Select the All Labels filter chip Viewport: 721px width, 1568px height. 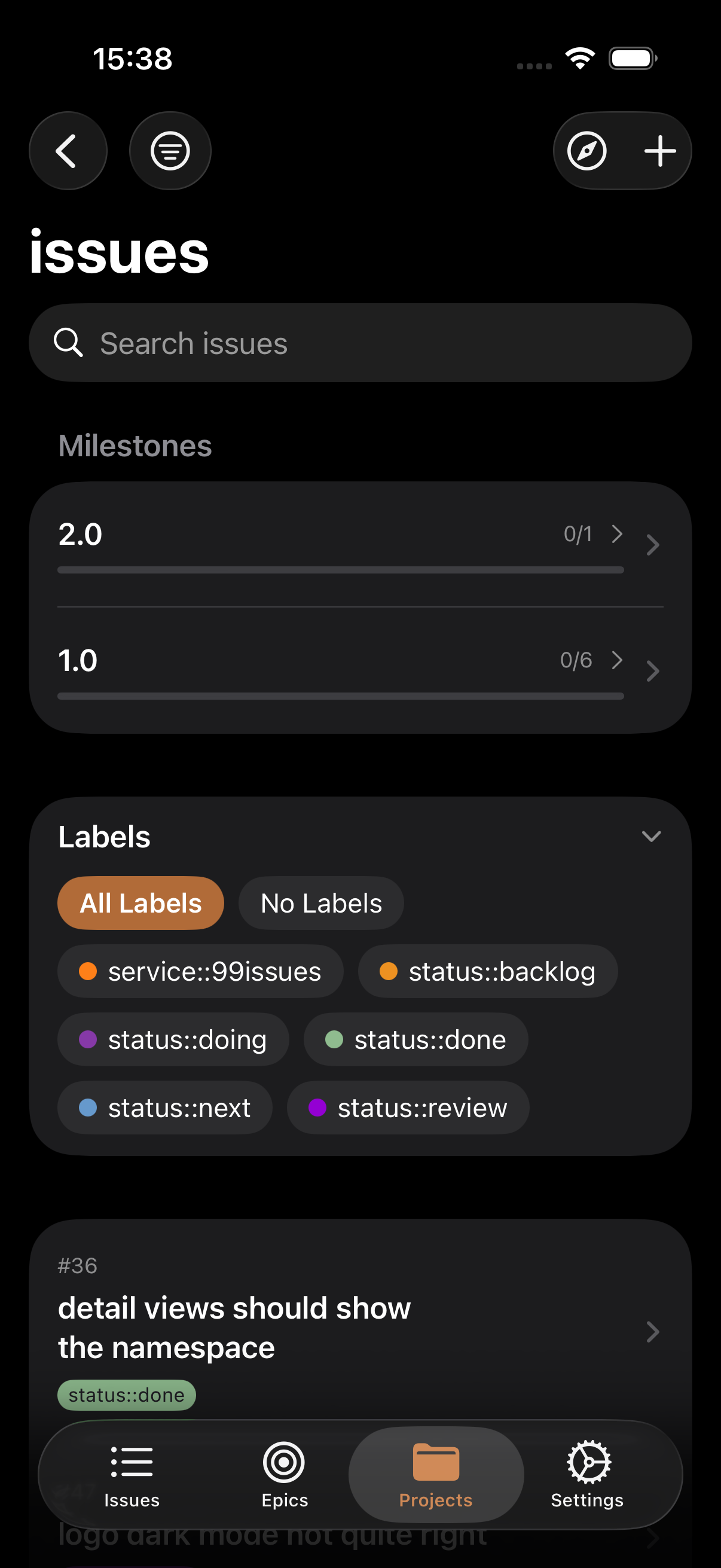[140, 902]
